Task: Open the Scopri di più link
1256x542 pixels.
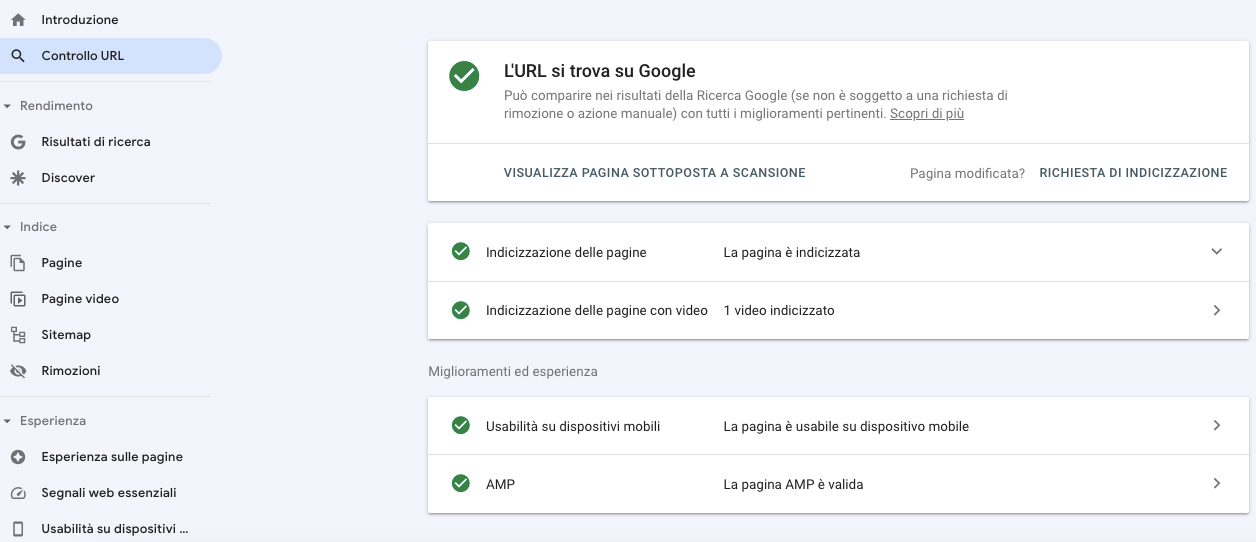Action: [x=926, y=114]
